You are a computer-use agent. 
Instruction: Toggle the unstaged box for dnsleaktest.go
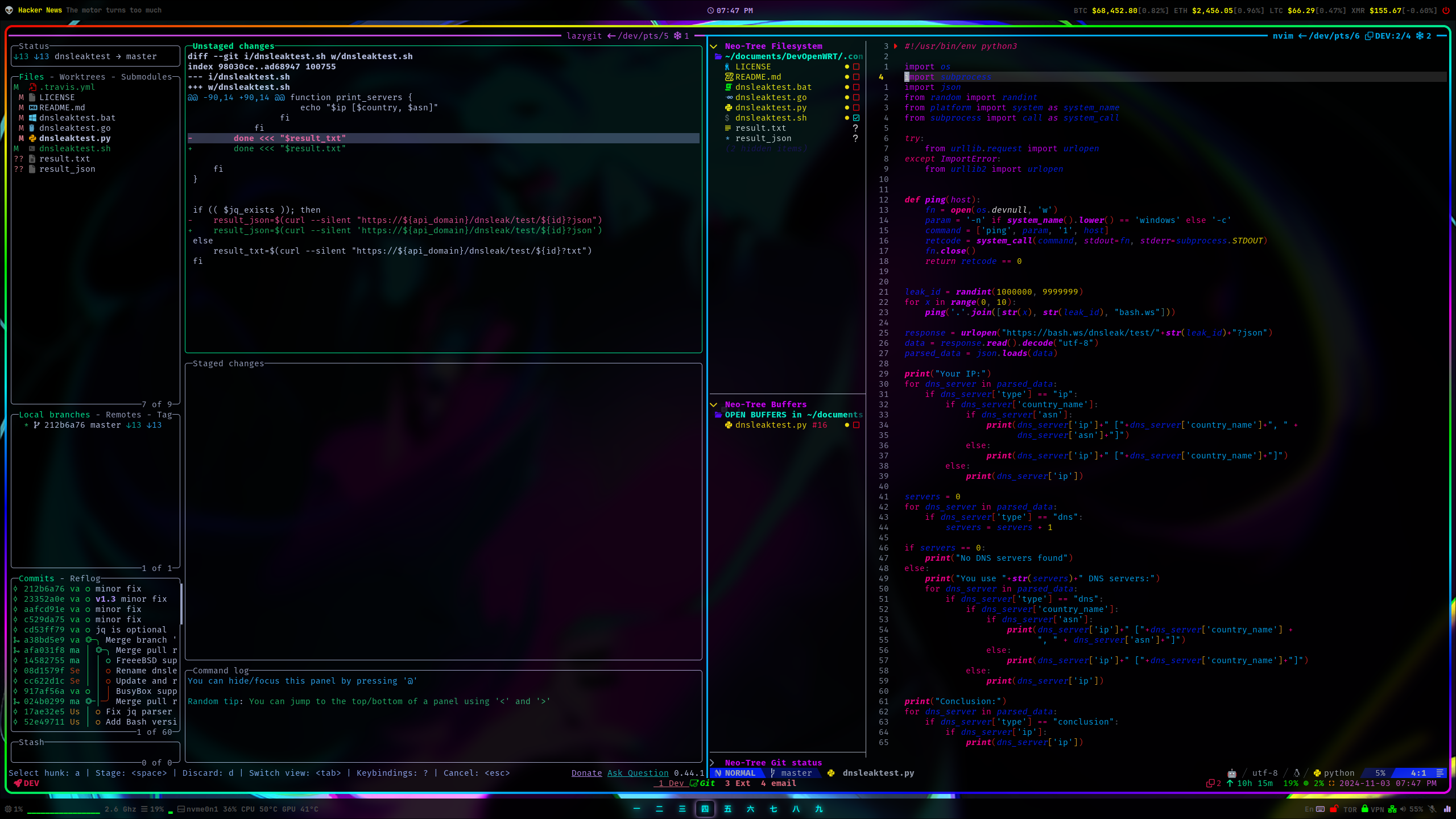[x=856, y=97]
